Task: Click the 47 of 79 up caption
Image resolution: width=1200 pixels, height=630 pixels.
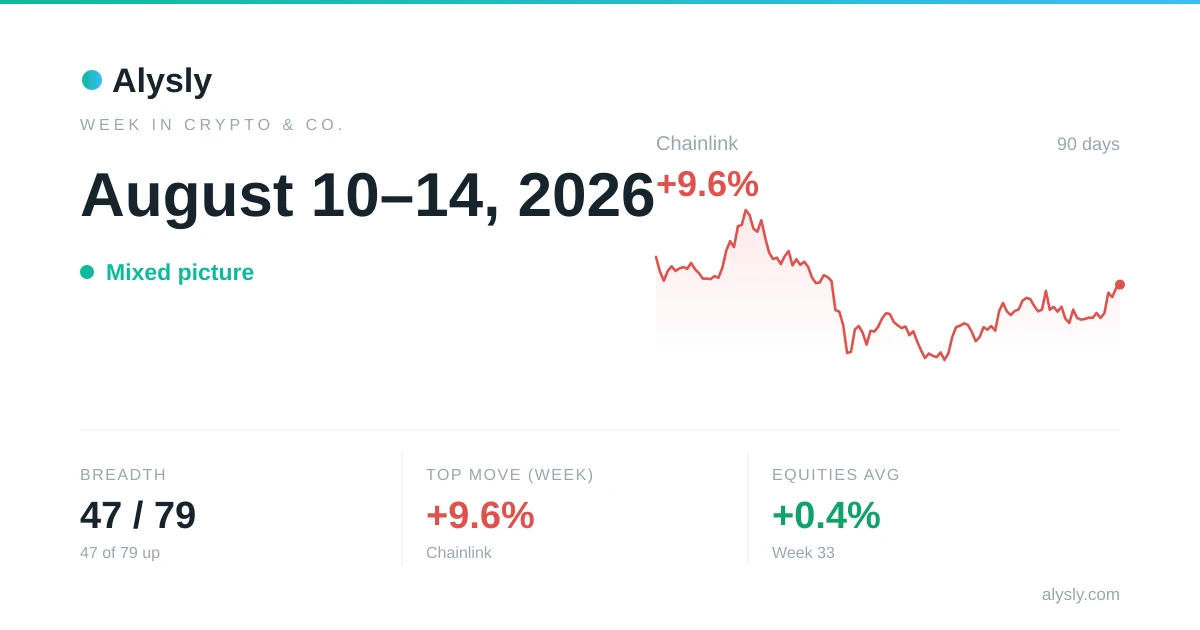Action: (x=120, y=553)
